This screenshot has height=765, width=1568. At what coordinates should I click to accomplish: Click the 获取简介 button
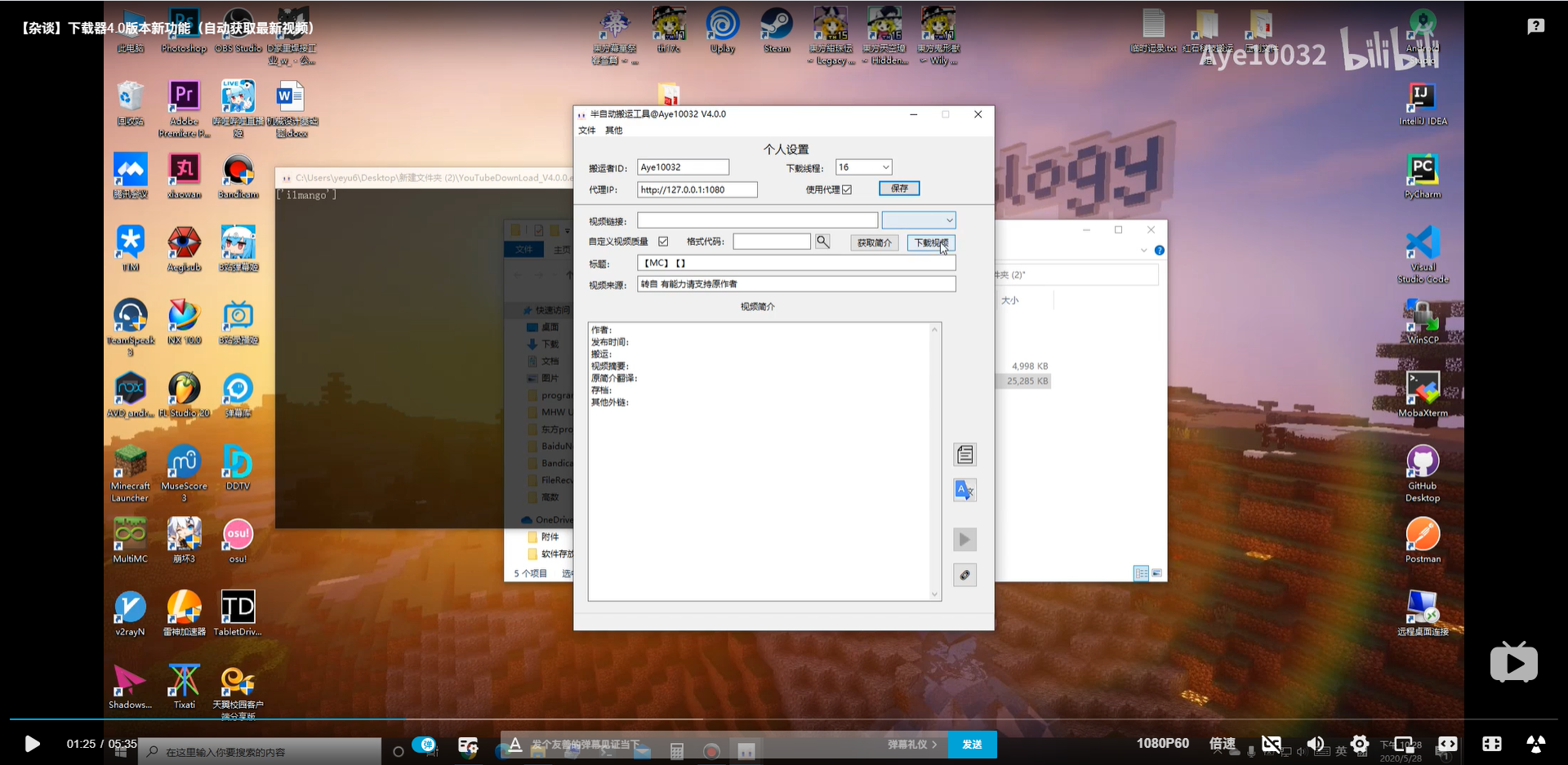click(x=874, y=242)
